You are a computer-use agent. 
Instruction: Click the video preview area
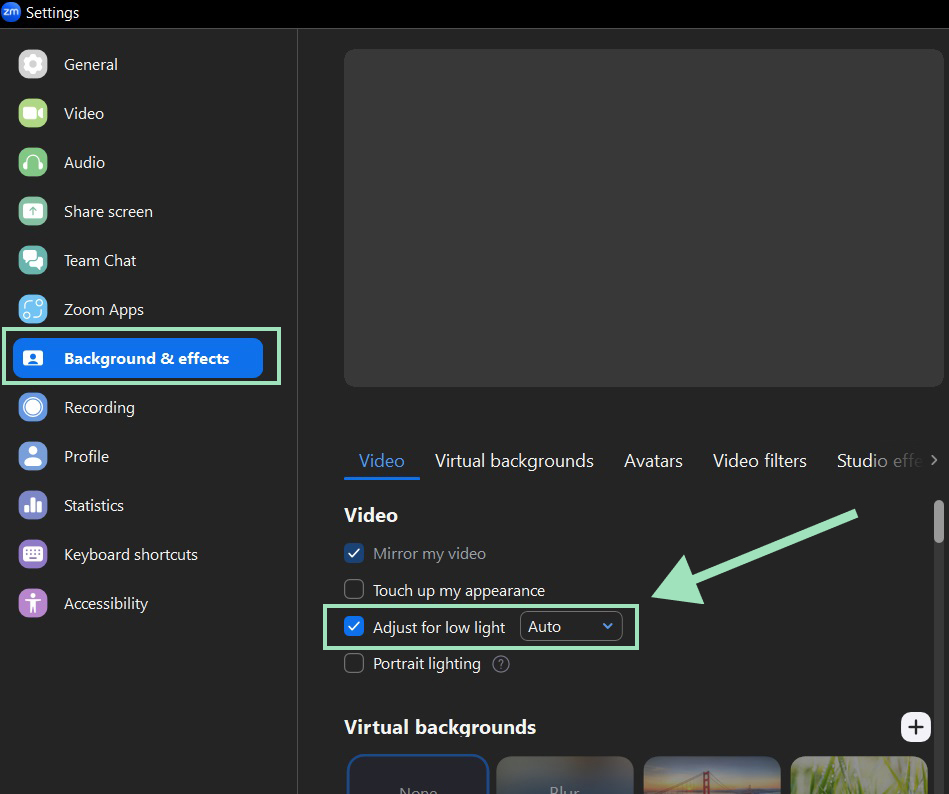click(643, 218)
